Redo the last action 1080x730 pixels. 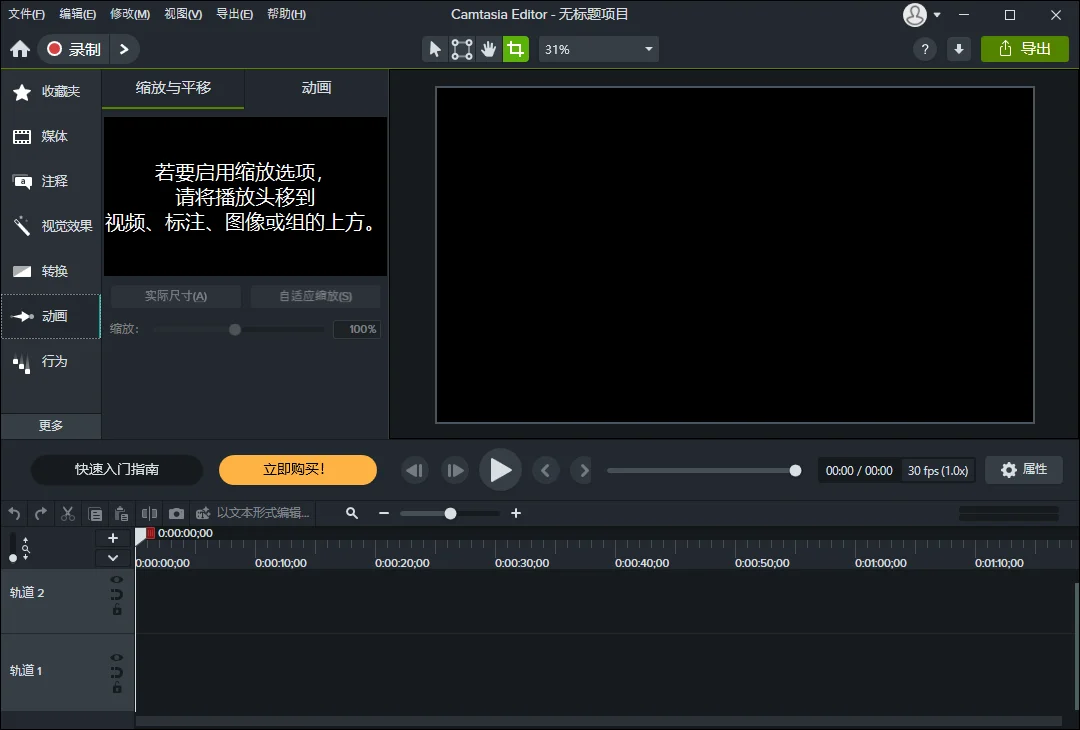[41, 513]
